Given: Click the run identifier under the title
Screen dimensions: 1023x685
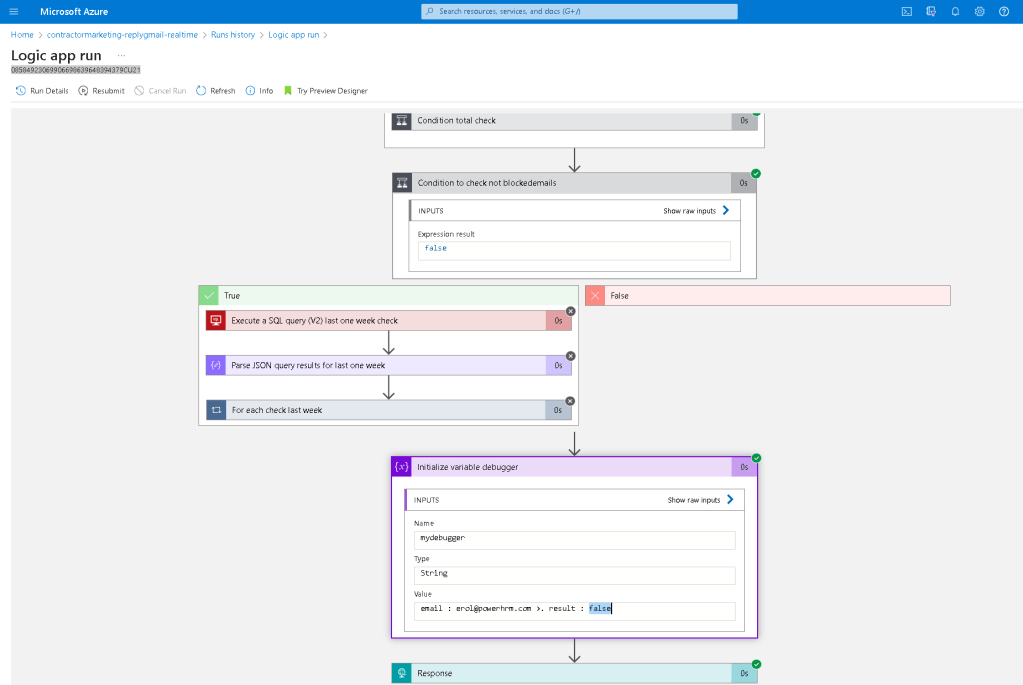Looking at the screenshot, I should tap(76, 70).
